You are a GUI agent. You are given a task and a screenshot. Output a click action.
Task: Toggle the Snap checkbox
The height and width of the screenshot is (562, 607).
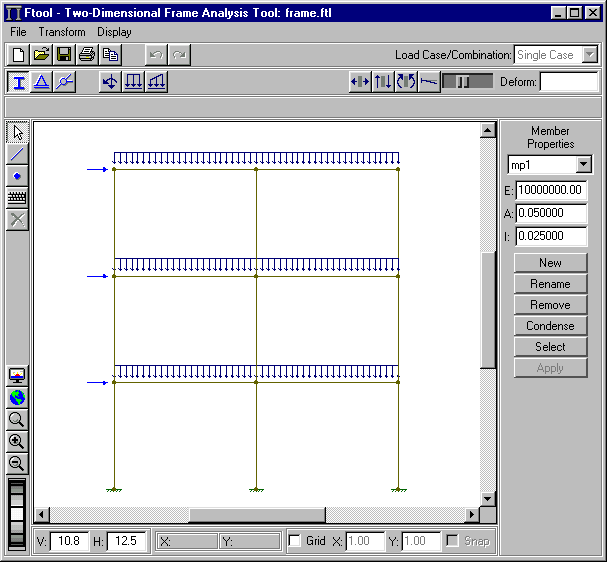coord(452,541)
